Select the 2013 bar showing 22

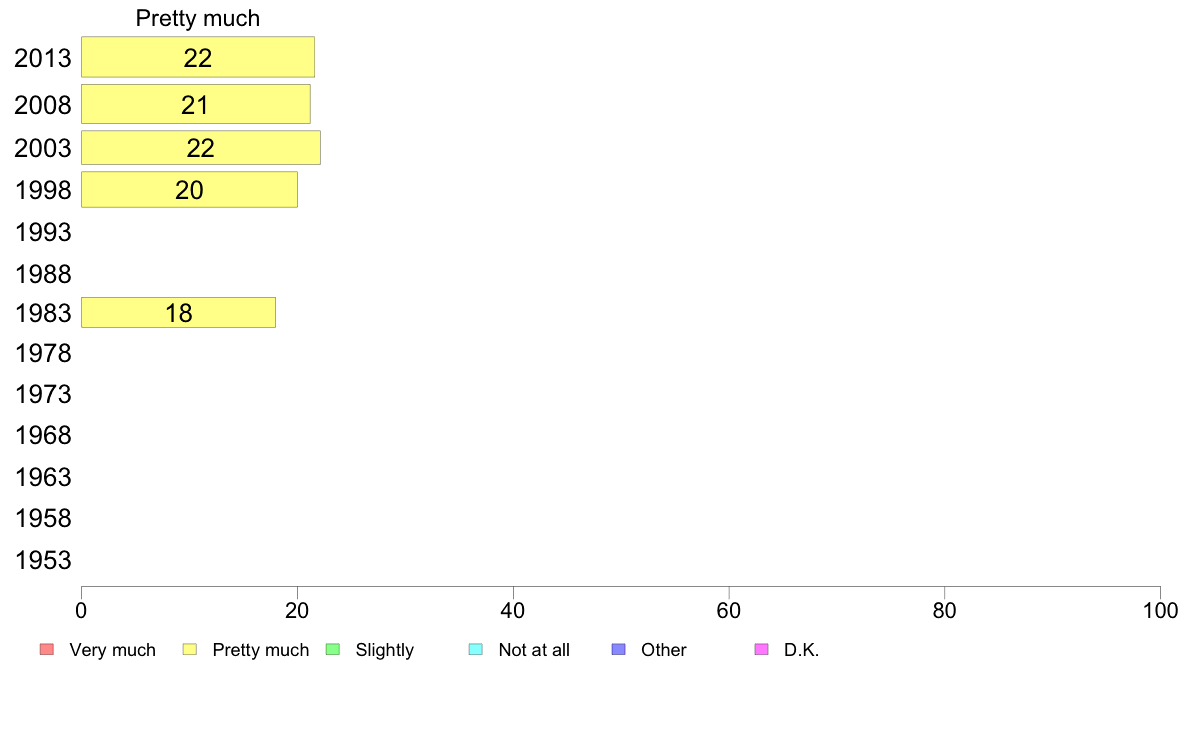[198, 57]
